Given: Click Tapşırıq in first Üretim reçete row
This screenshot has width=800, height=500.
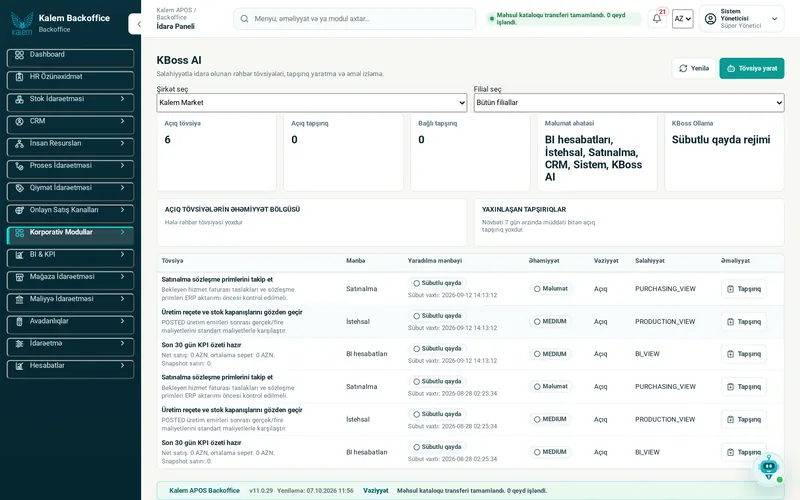Looking at the screenshot, I should pyautogui.click(x=744, y=321).
